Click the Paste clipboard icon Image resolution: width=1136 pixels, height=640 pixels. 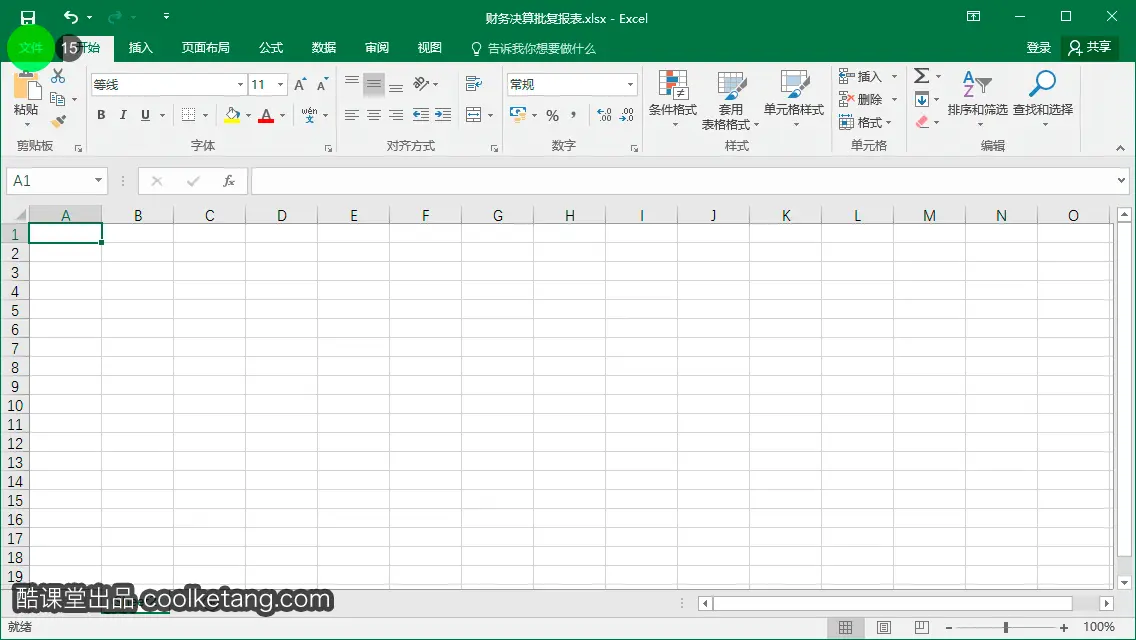pos(27,87)
